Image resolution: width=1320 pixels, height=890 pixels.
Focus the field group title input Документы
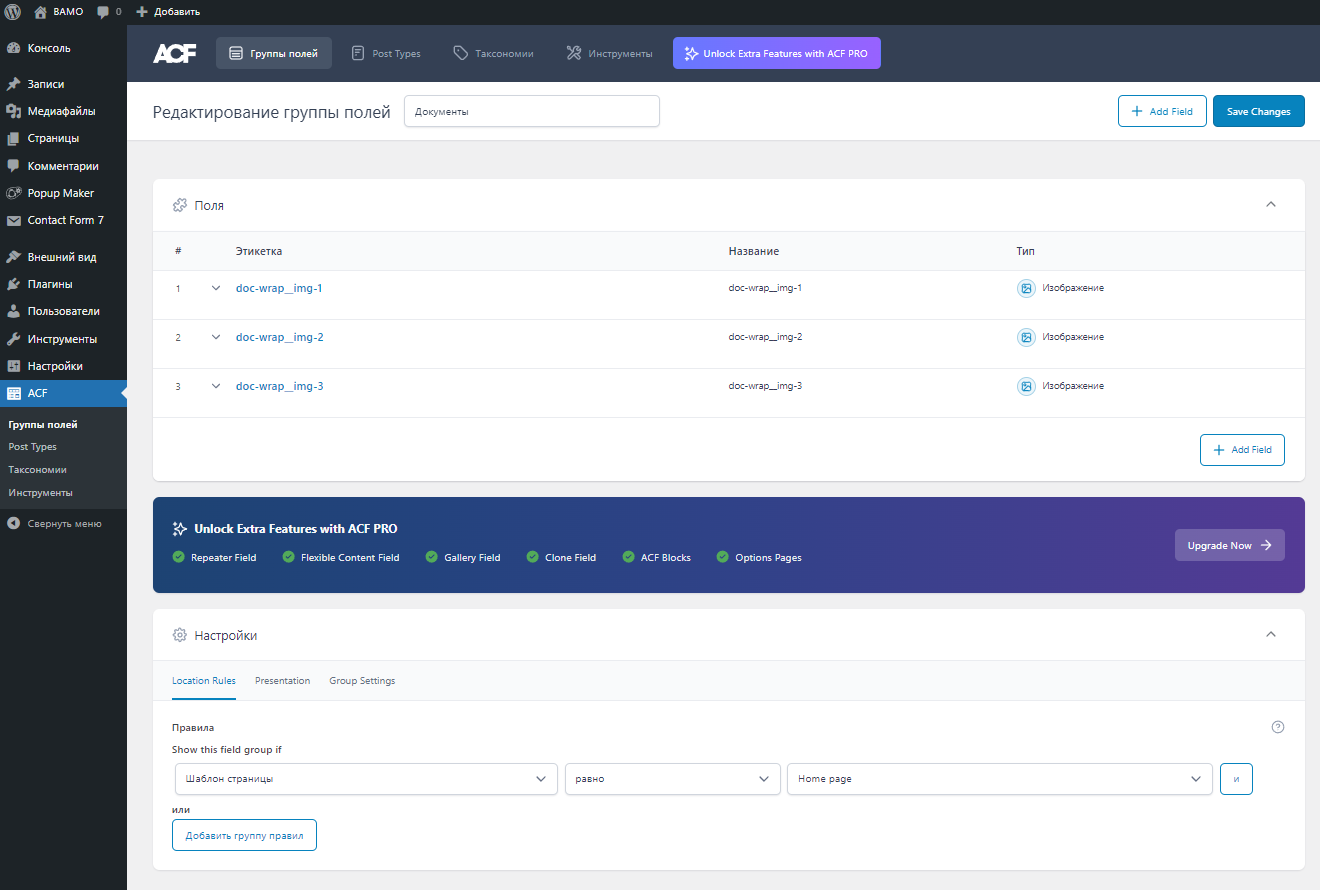[532, 111]
